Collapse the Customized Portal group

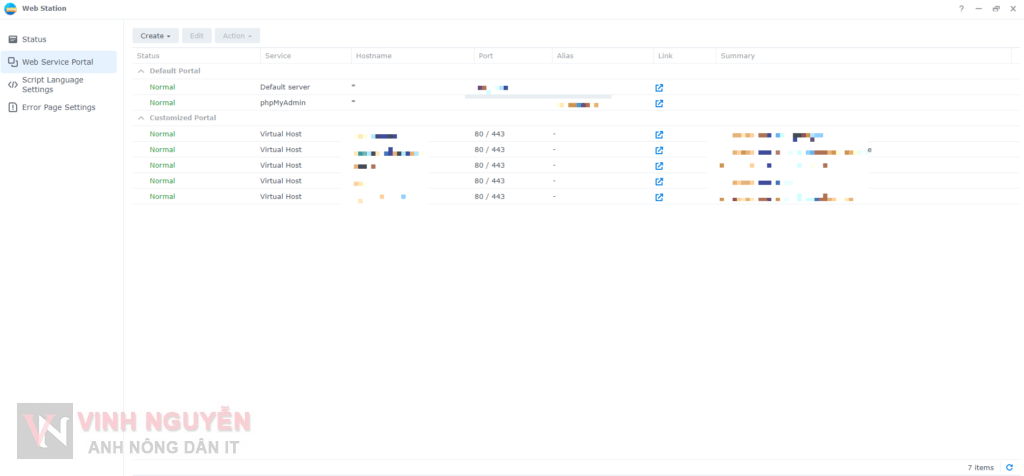pos(140,118)
